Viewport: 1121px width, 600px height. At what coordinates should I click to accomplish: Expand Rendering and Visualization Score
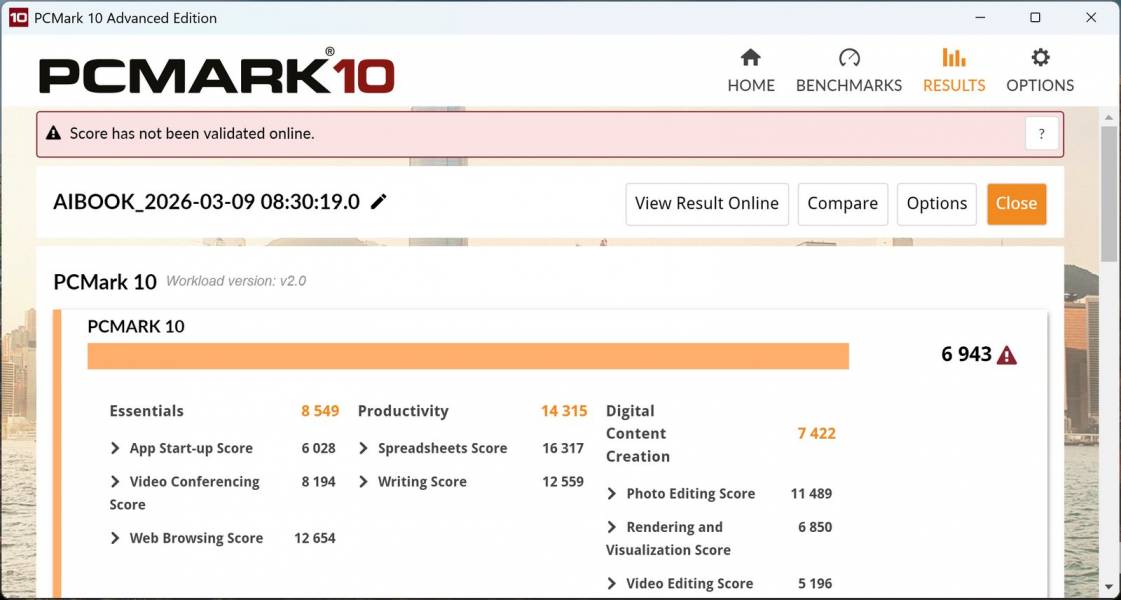612,527
